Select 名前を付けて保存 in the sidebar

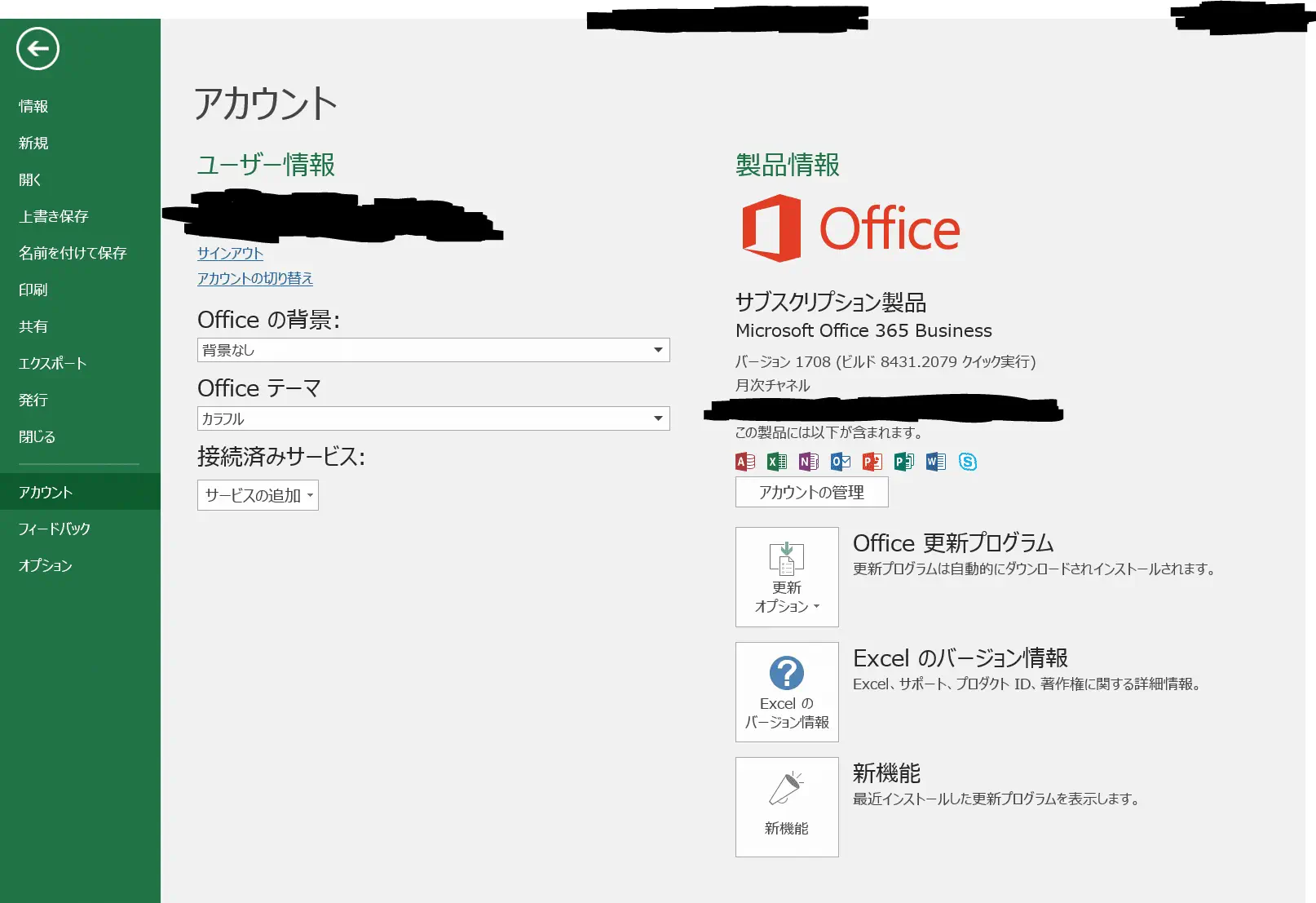coord(73,253)
